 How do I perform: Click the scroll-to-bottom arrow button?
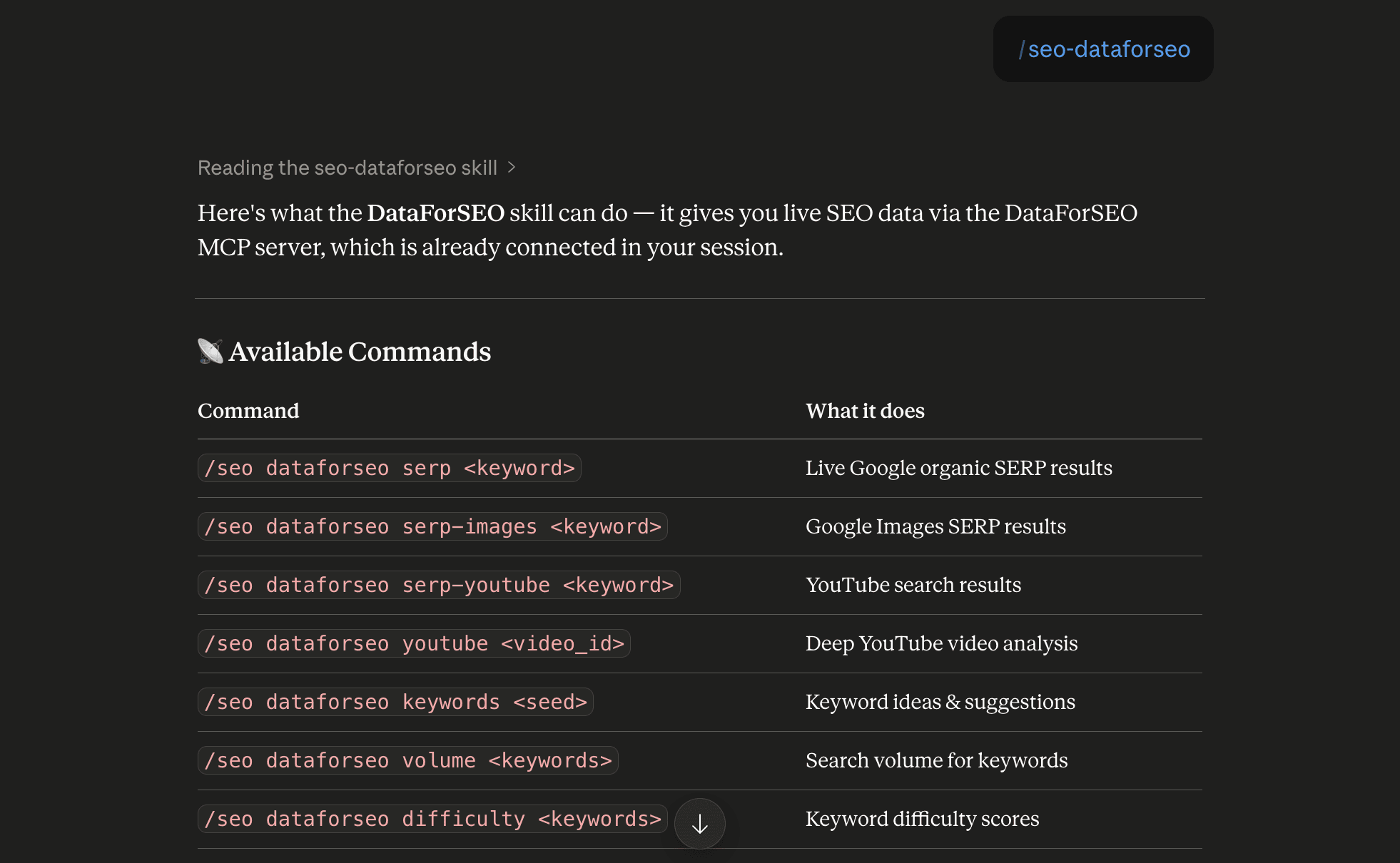point(700,824)
